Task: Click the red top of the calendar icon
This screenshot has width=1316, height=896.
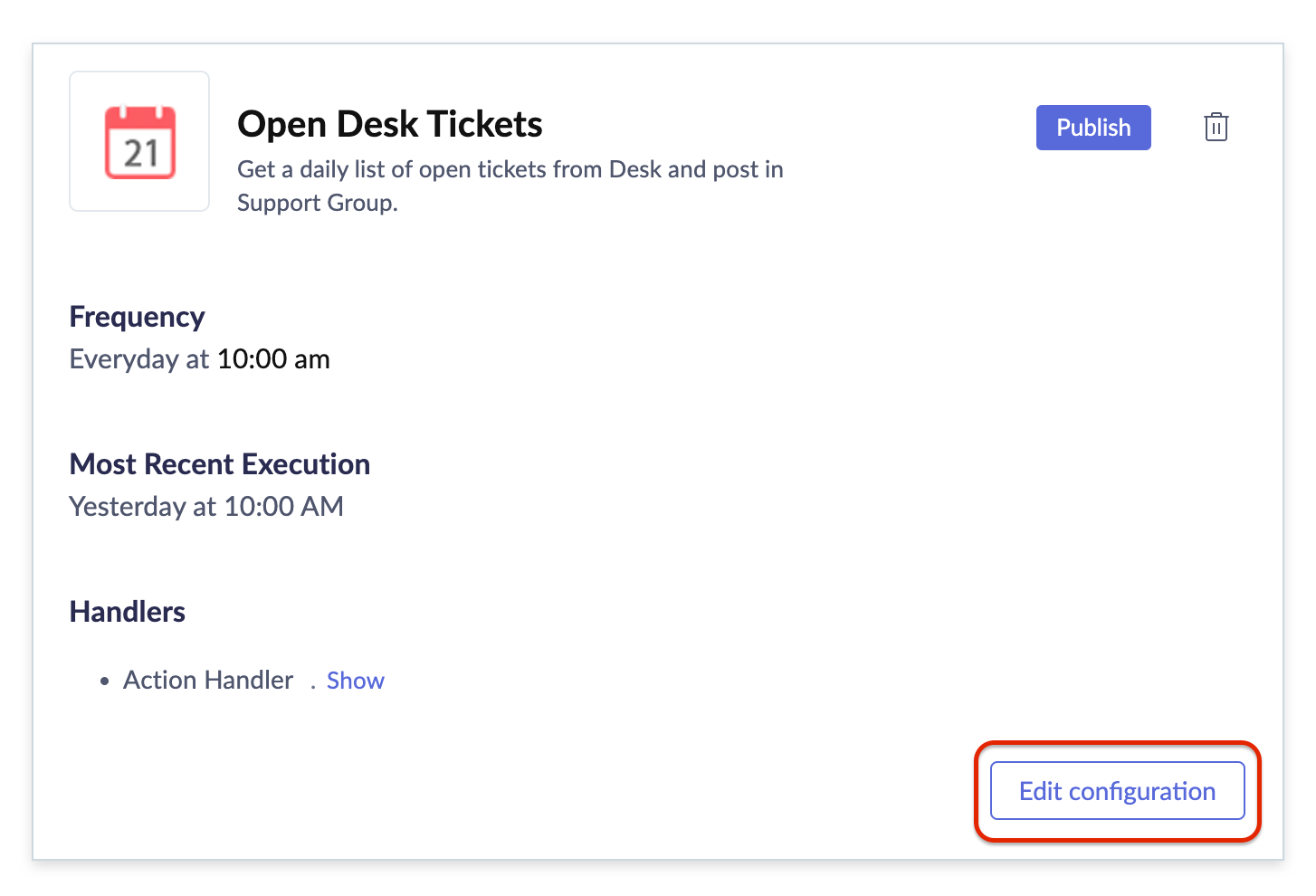Action: coord(140,118)
